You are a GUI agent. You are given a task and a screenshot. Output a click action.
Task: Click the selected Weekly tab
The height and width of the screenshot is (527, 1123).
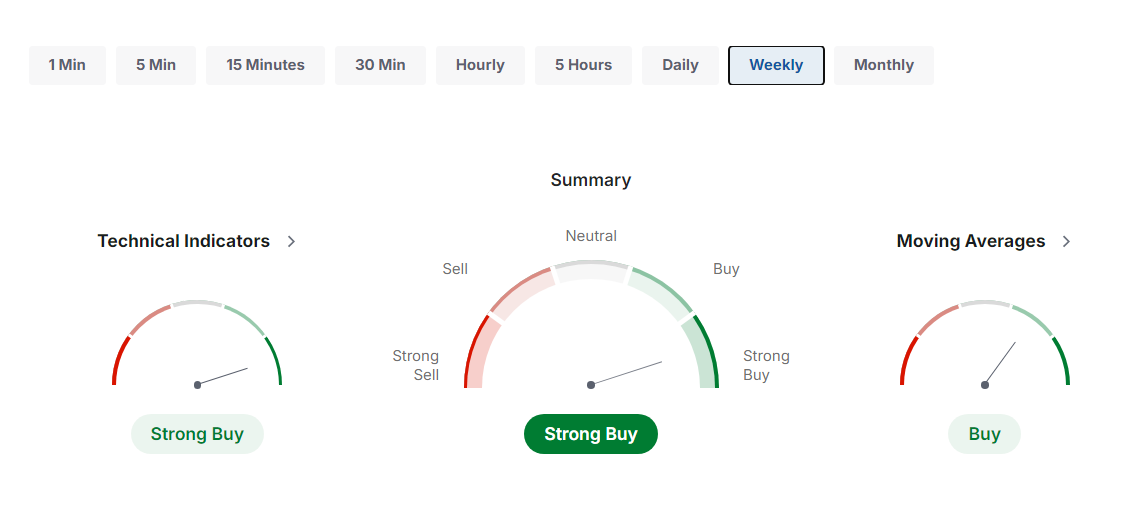point(776,65)
